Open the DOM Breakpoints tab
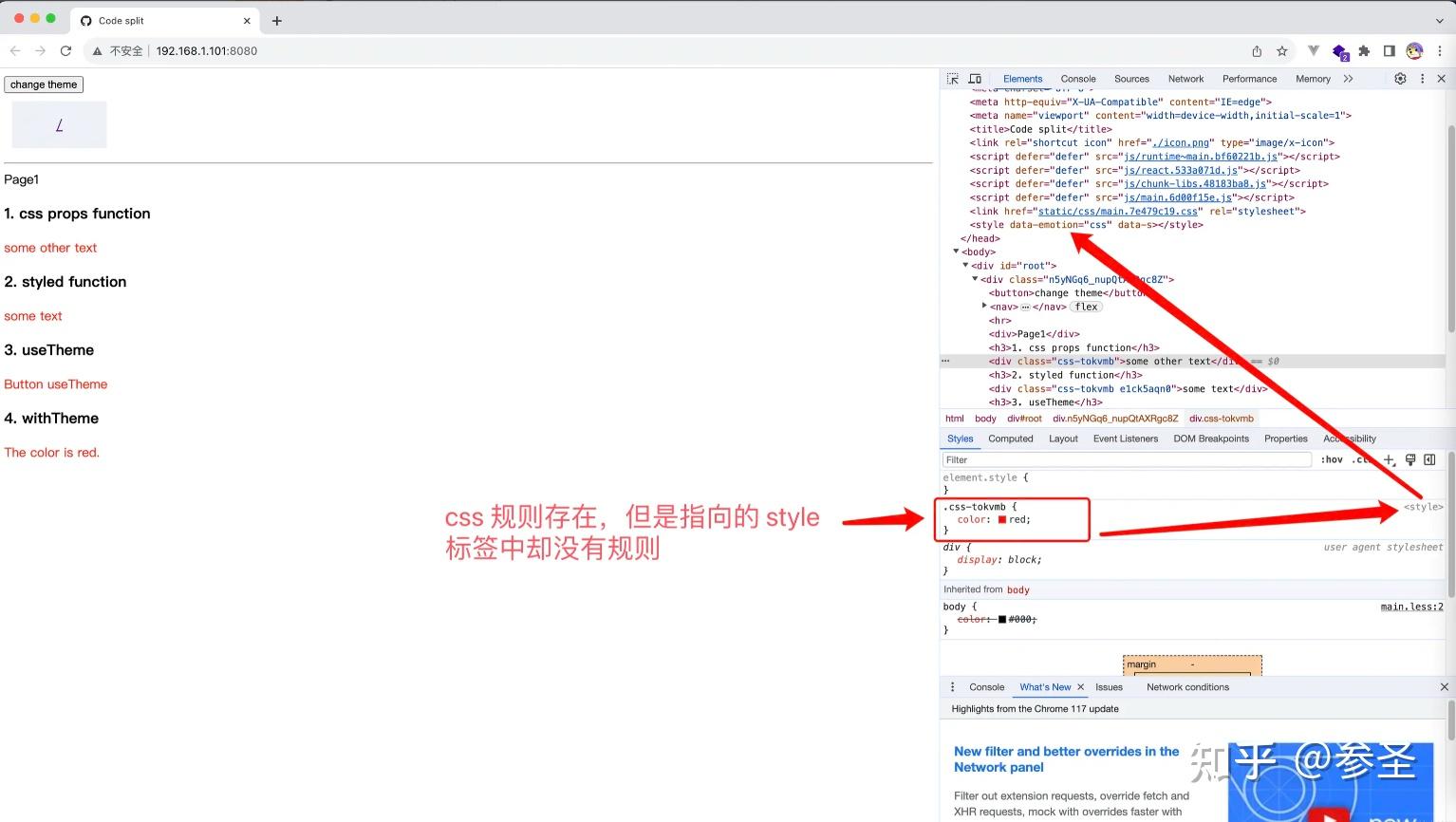 coord(1211,439)
